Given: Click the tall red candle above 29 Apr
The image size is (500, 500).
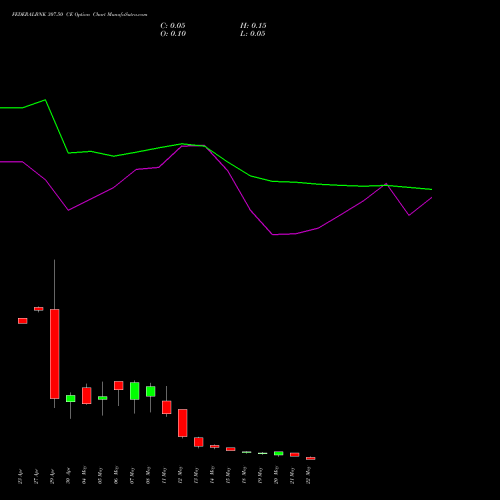Looking at the screenshot, I should click(x=55, y=354).
